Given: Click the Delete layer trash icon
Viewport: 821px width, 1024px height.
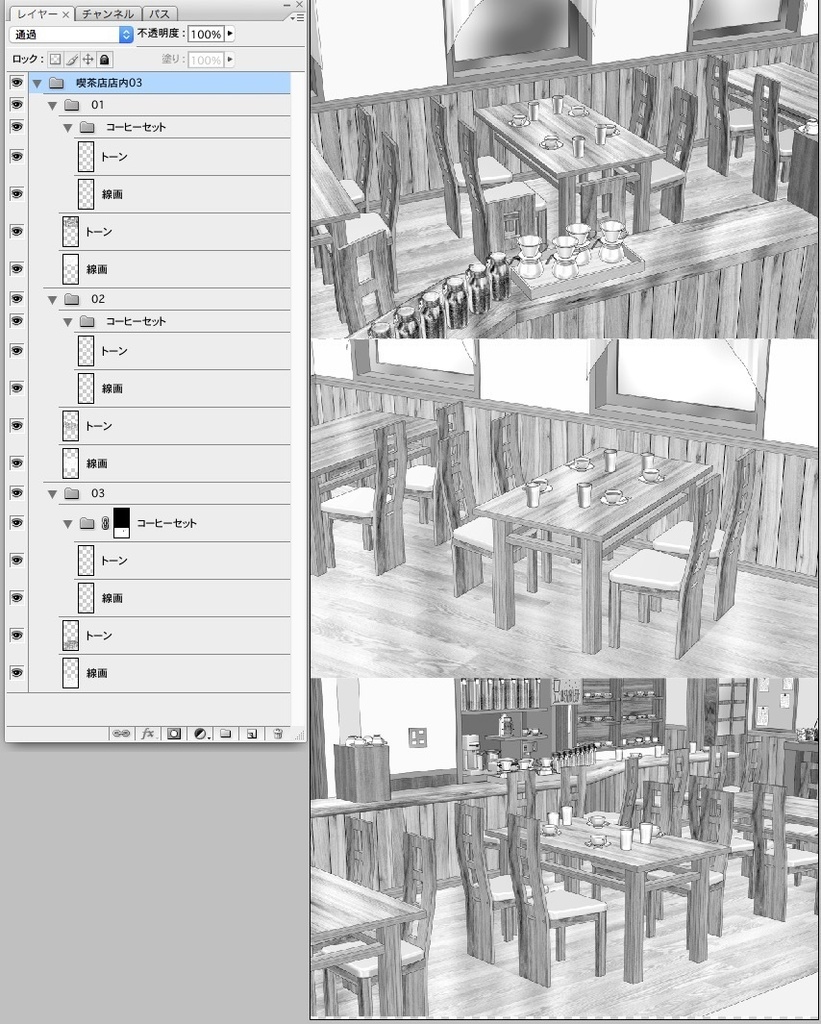Looking at the screenshot, I should (x=278, y=734).
